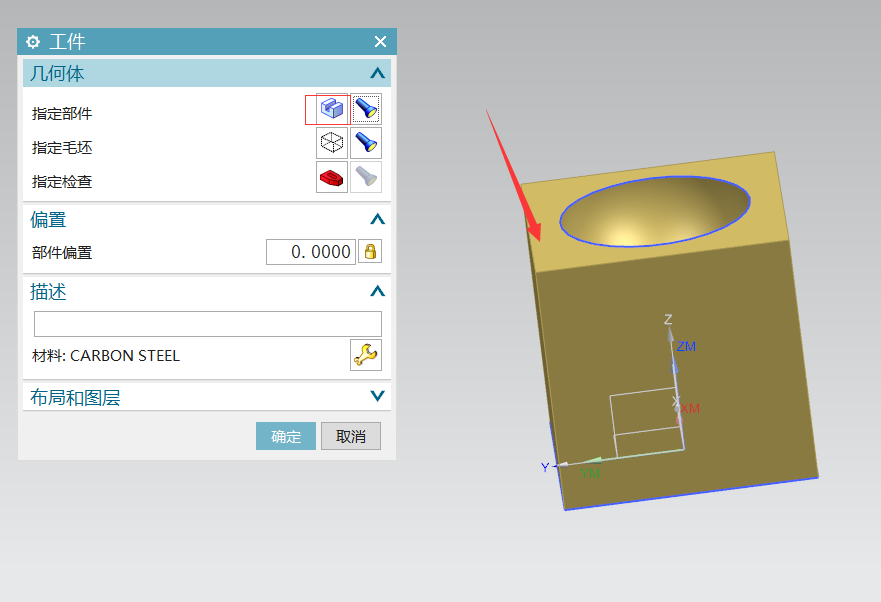Click the greyed 指定检查 flashlight icon
This screenshot has height=602, width=881.
(366, 178)
